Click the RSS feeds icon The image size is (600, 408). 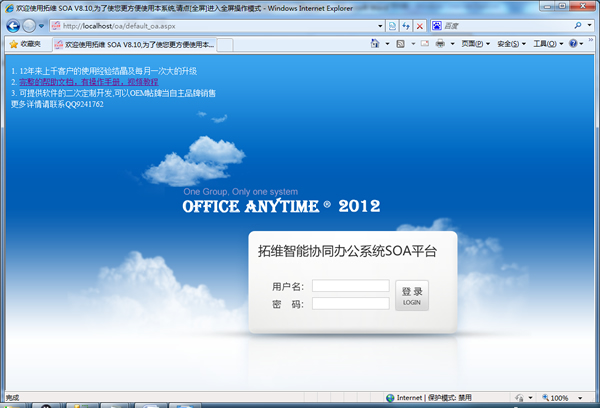[401, 44]
